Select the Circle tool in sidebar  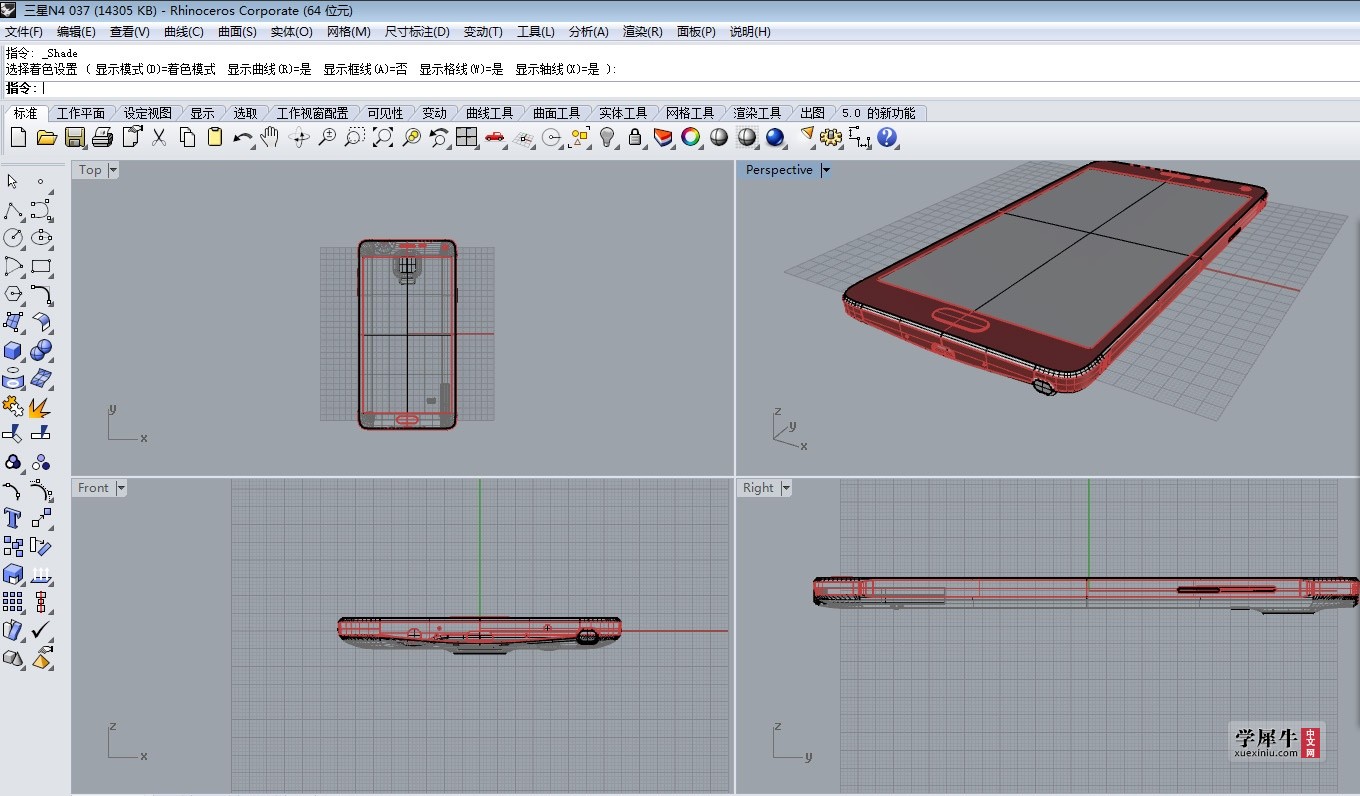pyautogui.click(x=13, y=238)
